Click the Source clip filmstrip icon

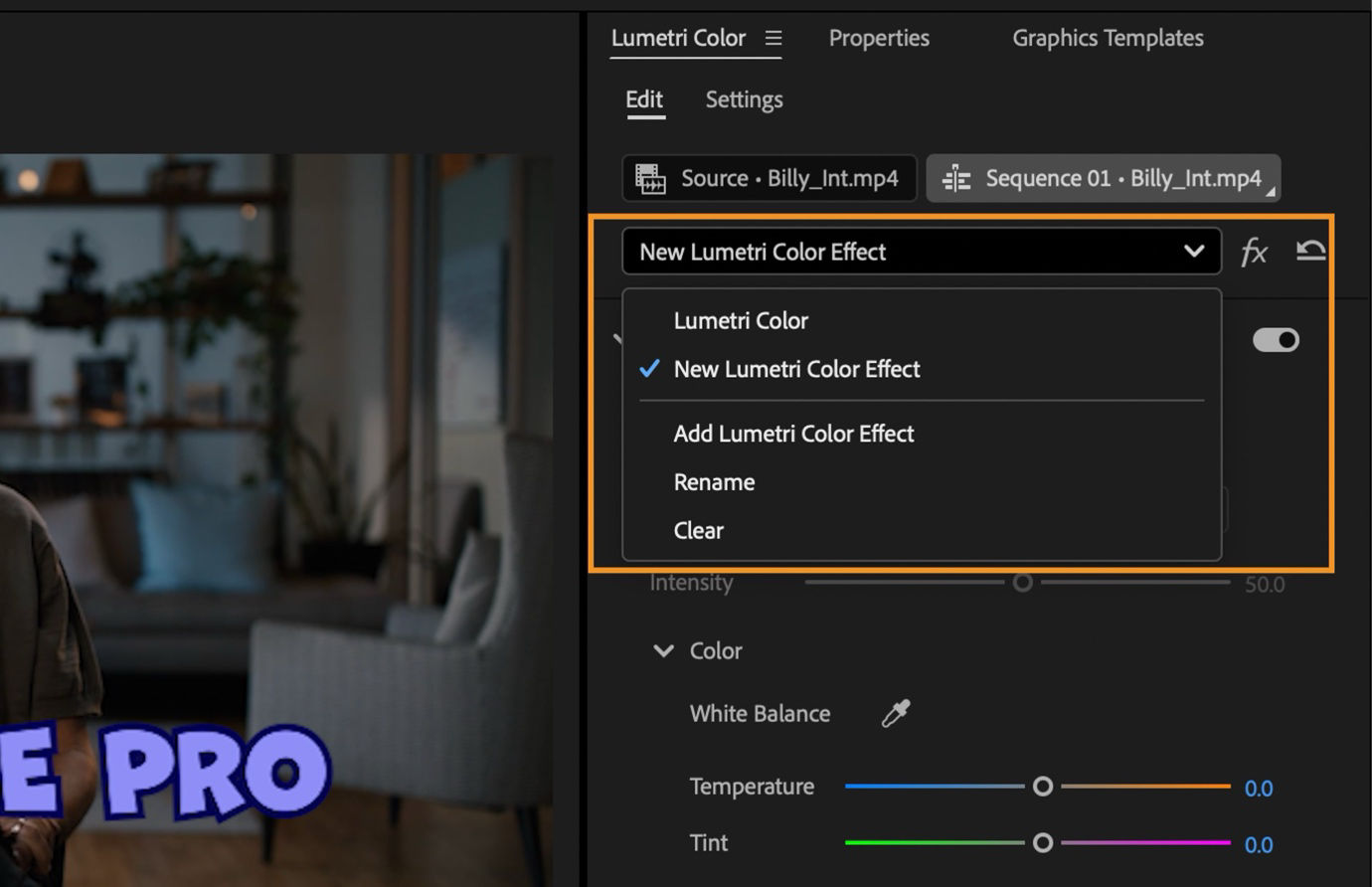click(x=651, y=178)
